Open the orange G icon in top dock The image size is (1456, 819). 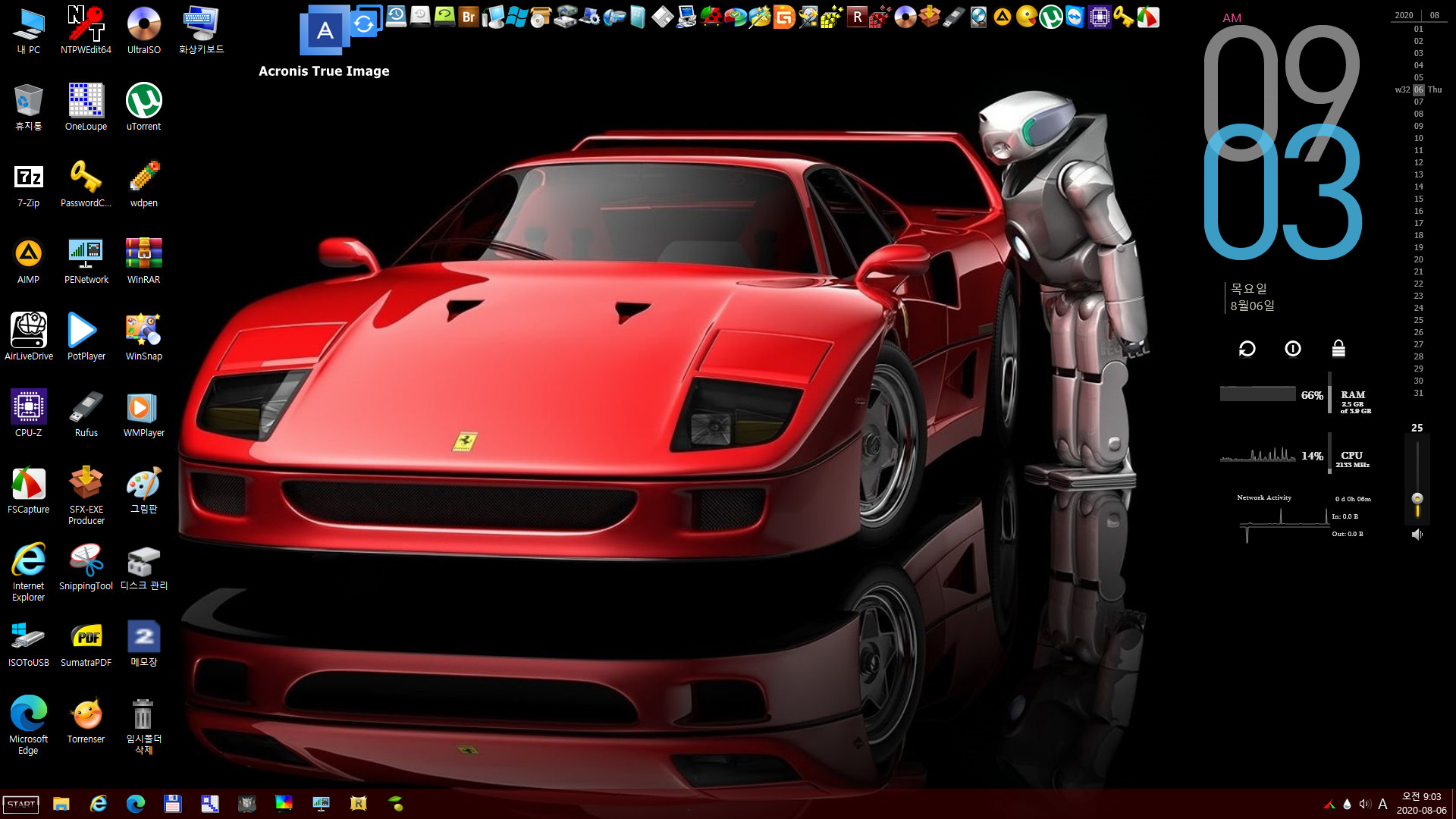784,17
